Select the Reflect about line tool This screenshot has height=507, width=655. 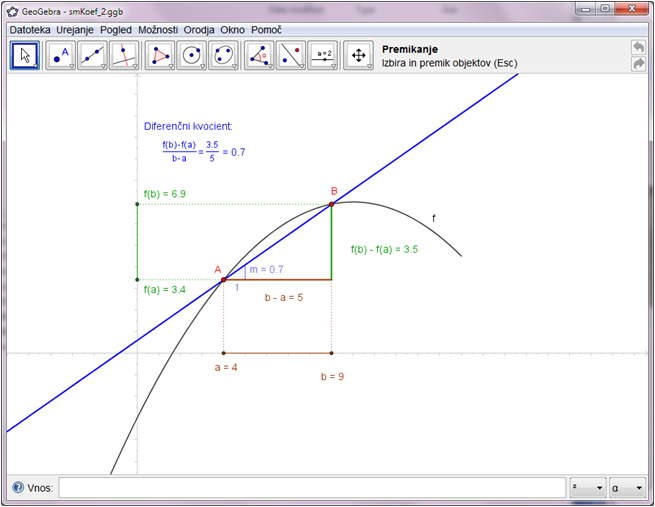[x=291, y=55]
